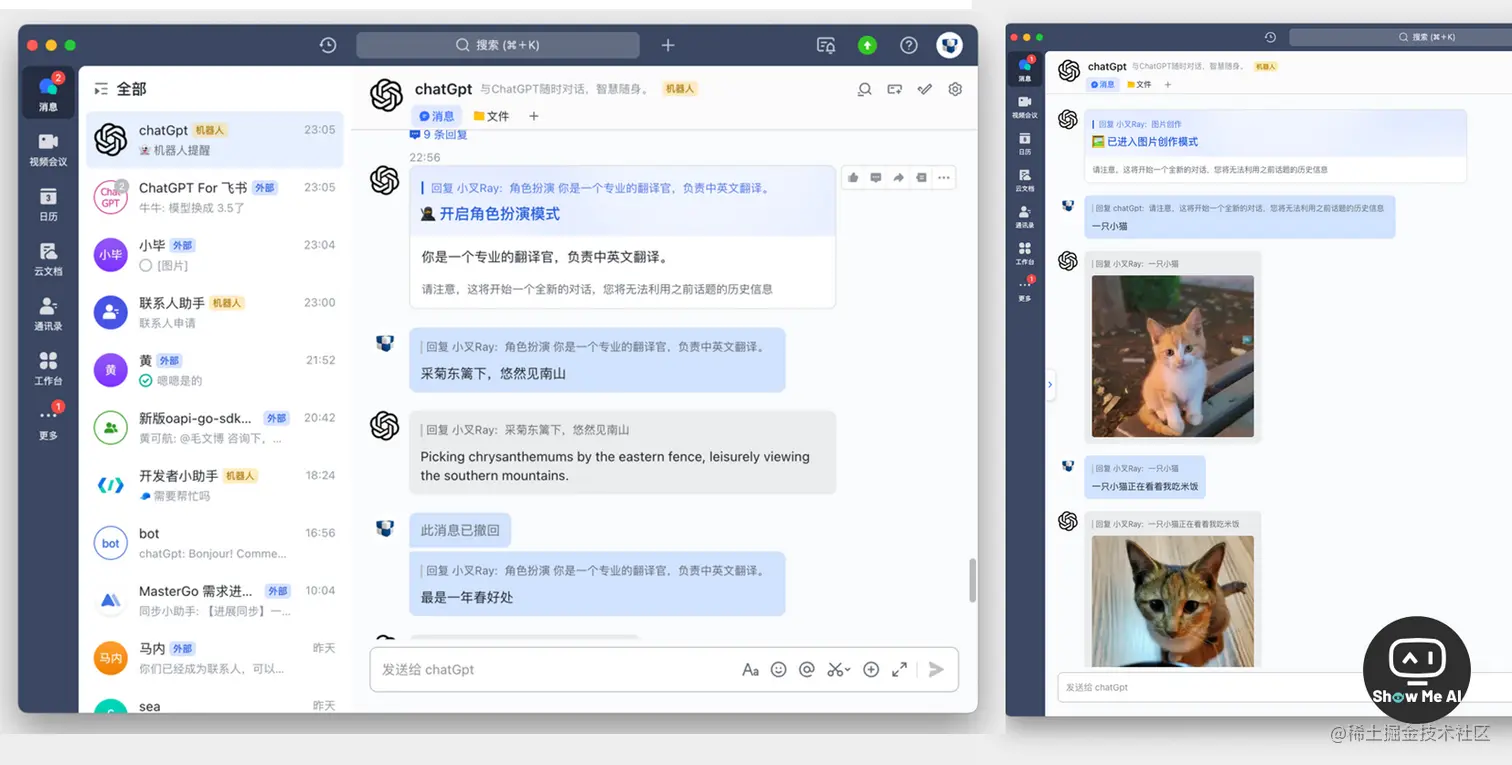1512x765 pixels.
Task: Open Messages in the left window sidebar
Action: (48, 93)
